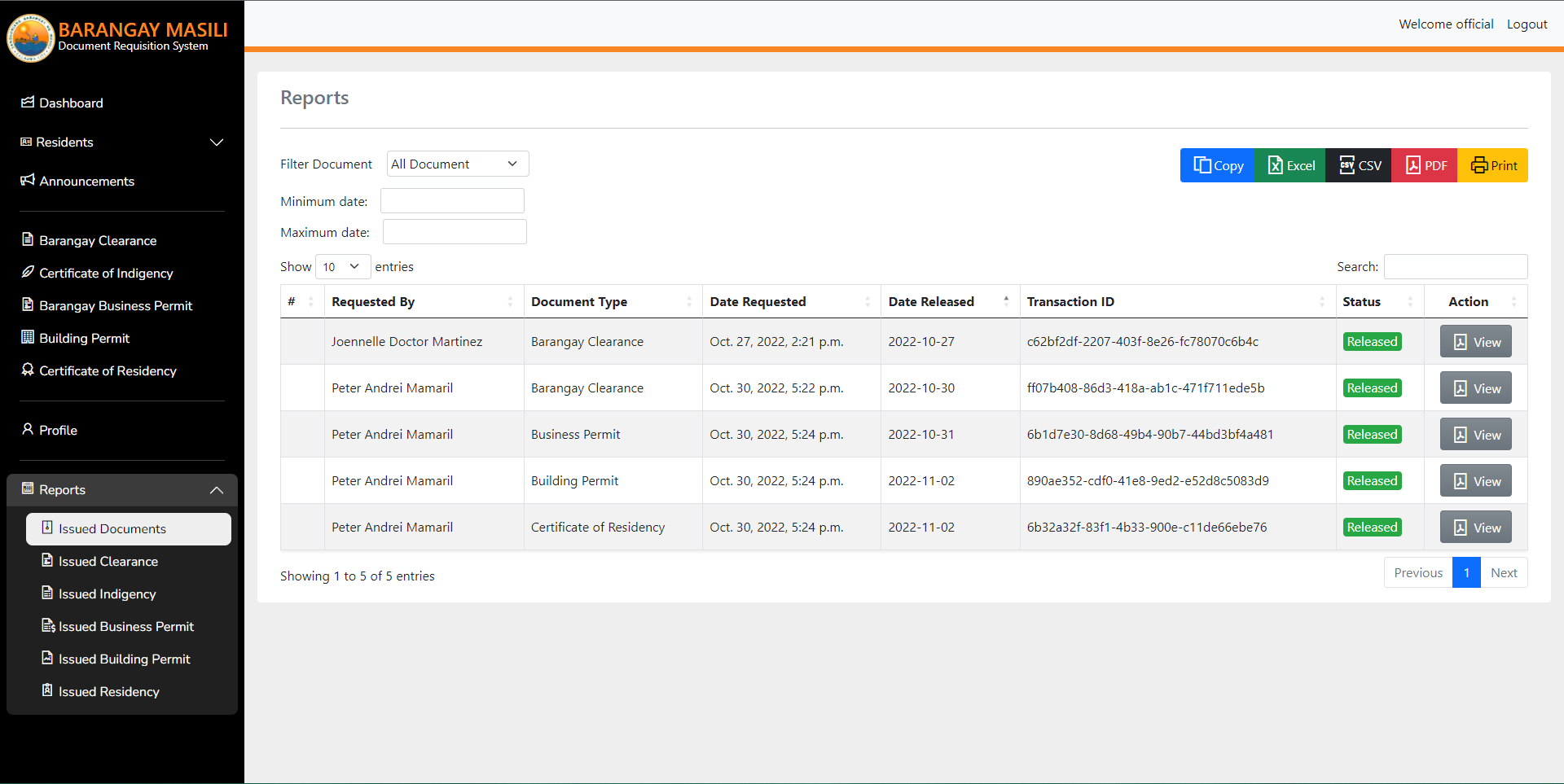Click the Certificate of Residency ribbon icon
Screen dimensions: 1564x784
coord(28,370)
